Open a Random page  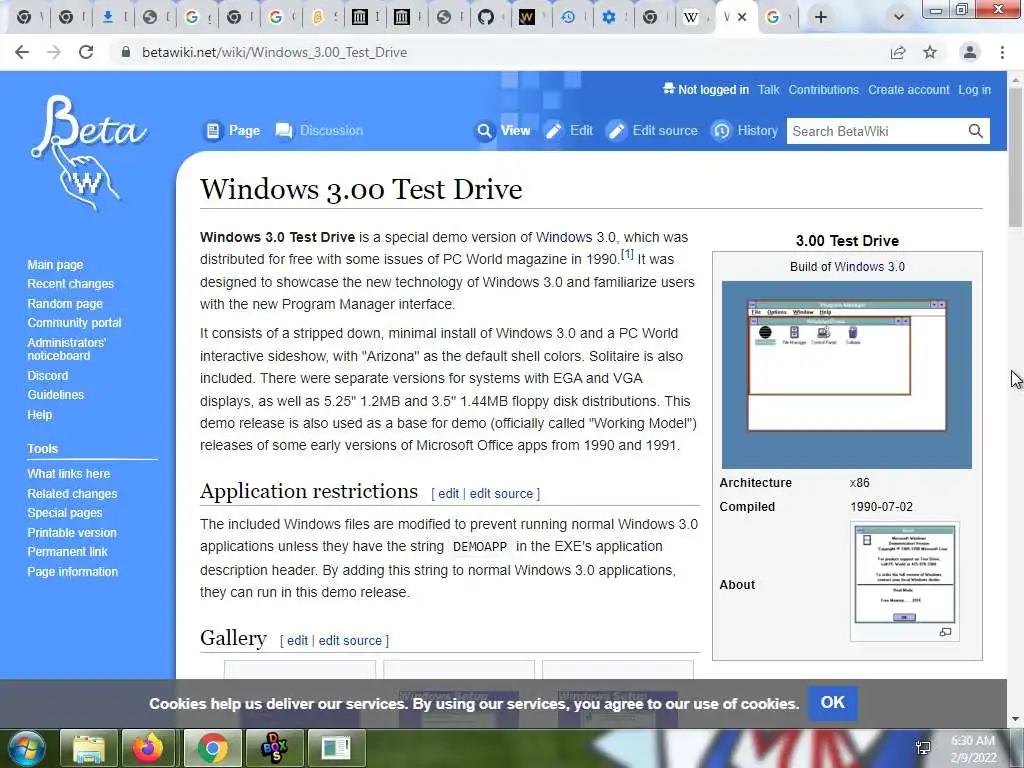[65, 303]
